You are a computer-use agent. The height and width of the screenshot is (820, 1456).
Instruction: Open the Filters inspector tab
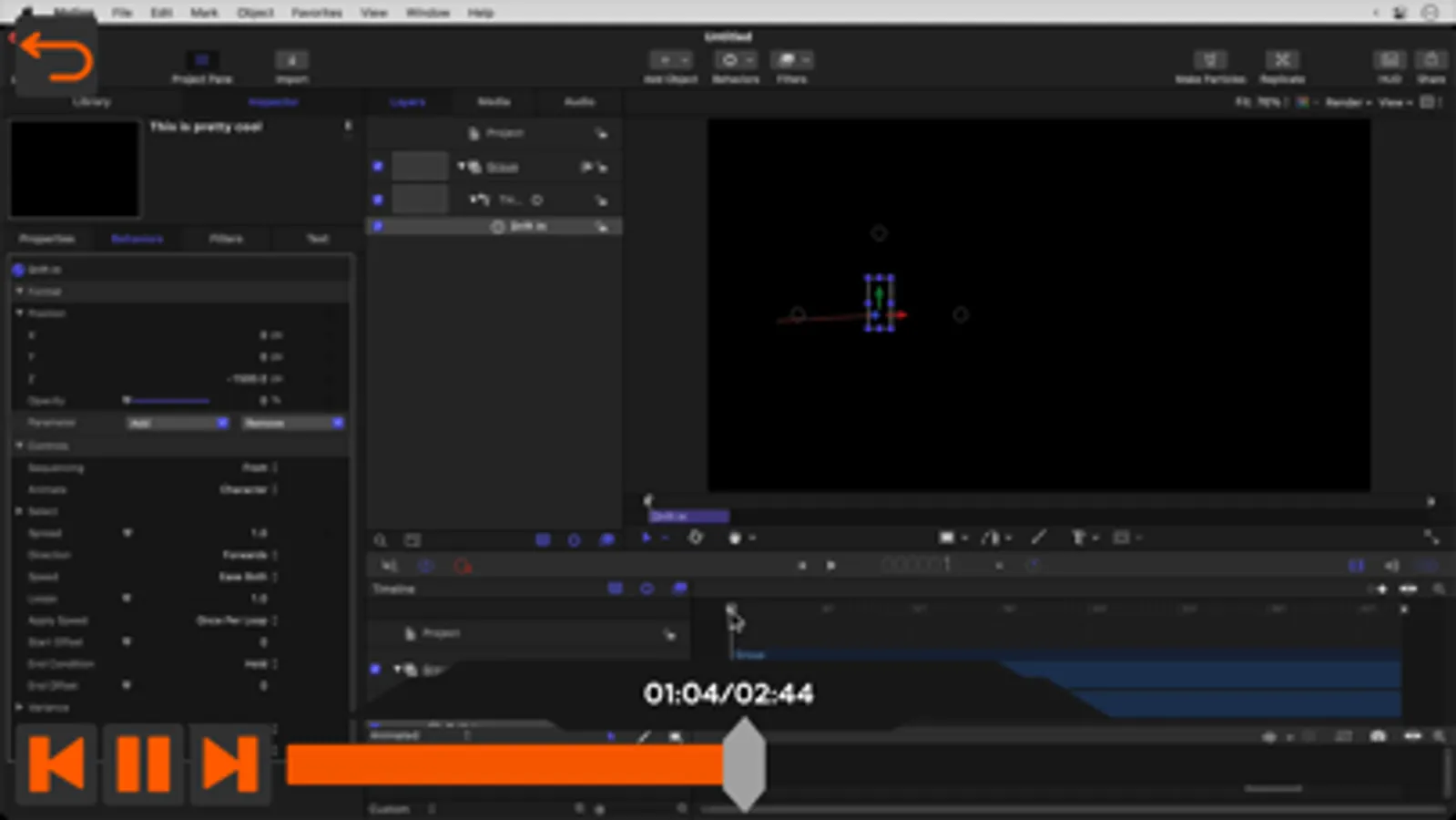[x=226, y=239]
